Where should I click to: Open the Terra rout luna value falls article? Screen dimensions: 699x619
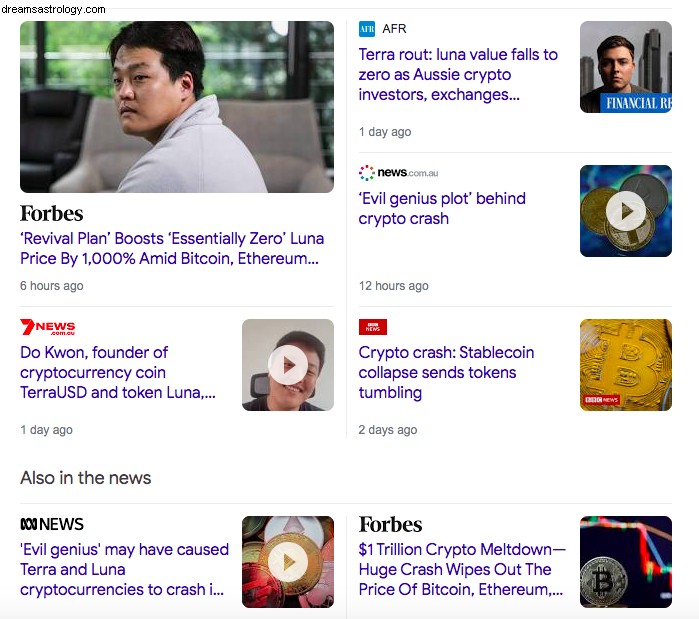click(458, 74)
